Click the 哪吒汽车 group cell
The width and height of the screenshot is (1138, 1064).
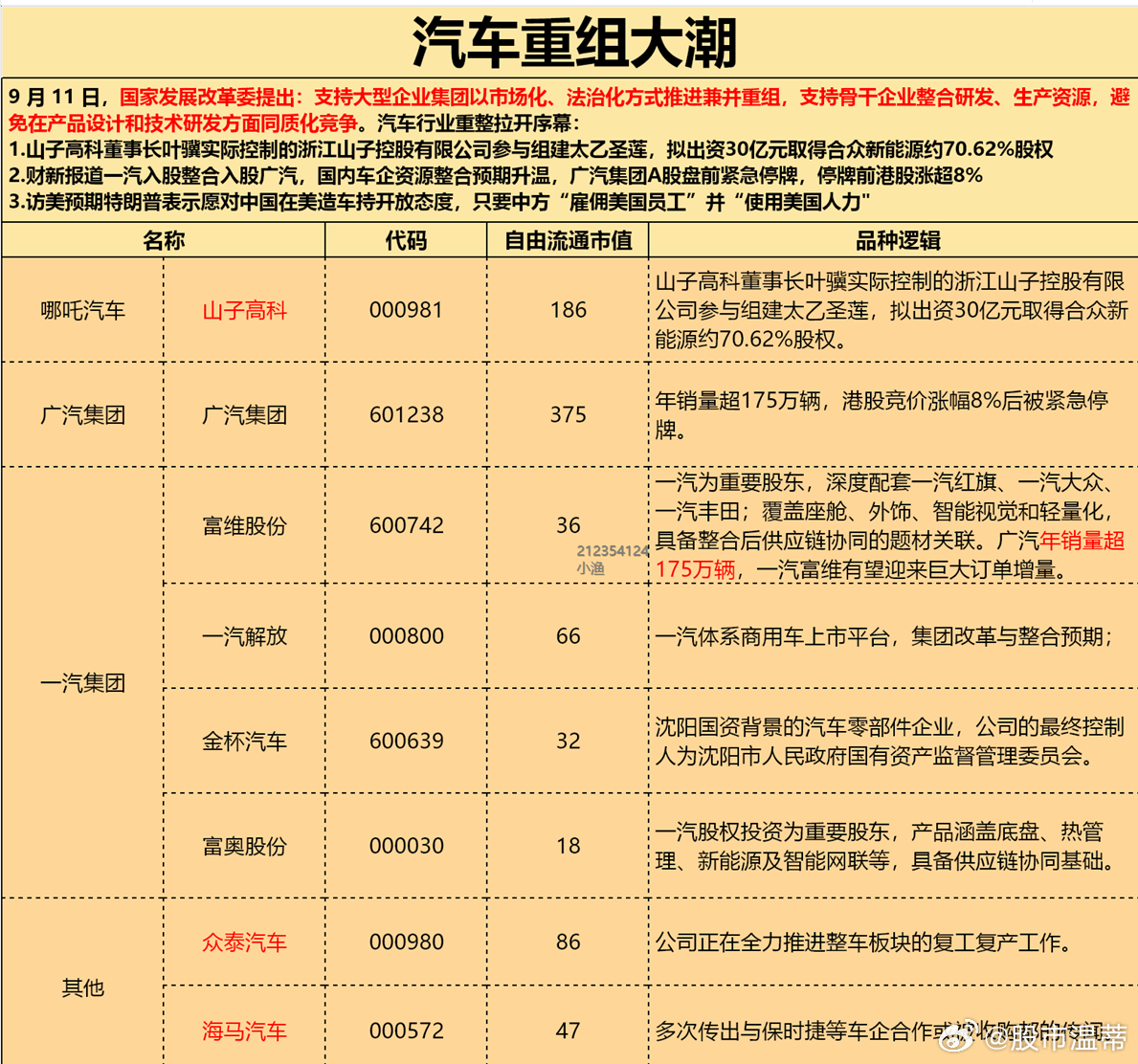click(82, 311)
